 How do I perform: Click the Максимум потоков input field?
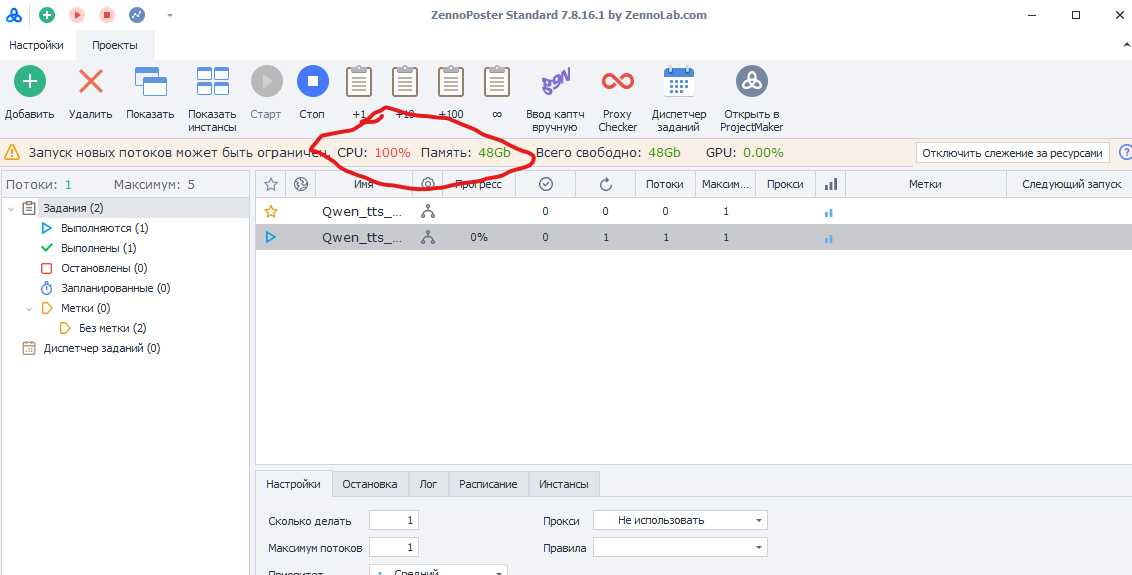pyautogui.click(x=393, y=548)
